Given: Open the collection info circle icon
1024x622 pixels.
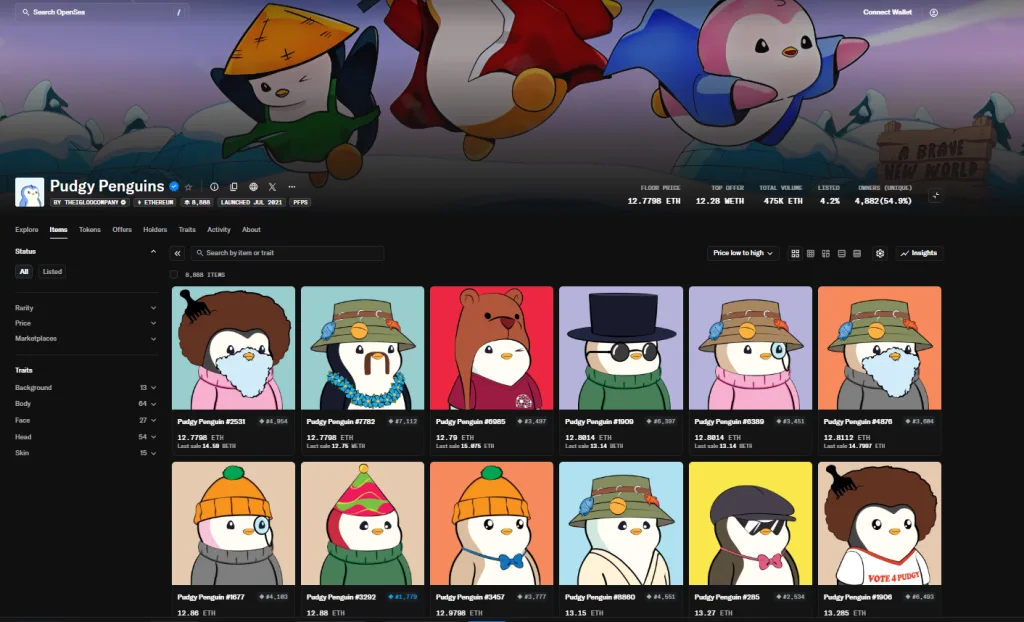Looking at the screenshot, I should click(x=214, y=187).
